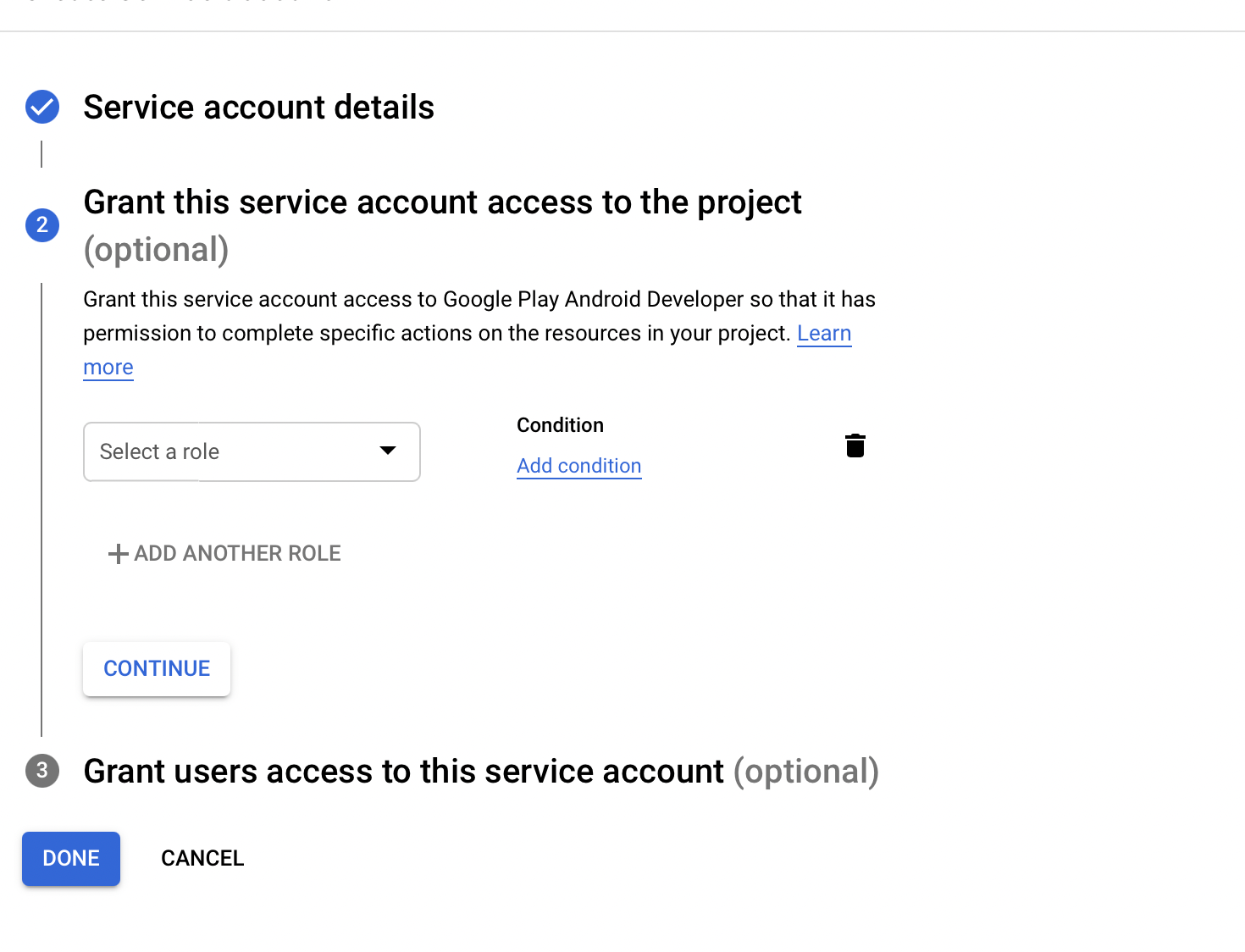This screenshot has width=1245, height=952.
Task: Click the gray step 3 badge
Action: pyautogui.click(x=42, y=772)
